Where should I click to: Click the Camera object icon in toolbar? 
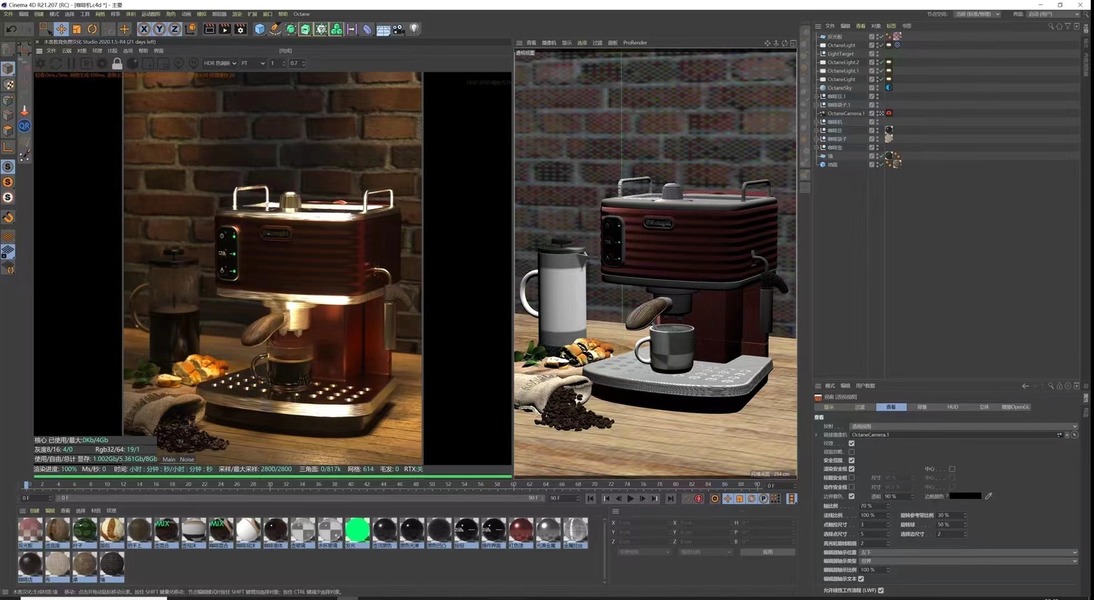pyautogui.click(x=398, y=29)
